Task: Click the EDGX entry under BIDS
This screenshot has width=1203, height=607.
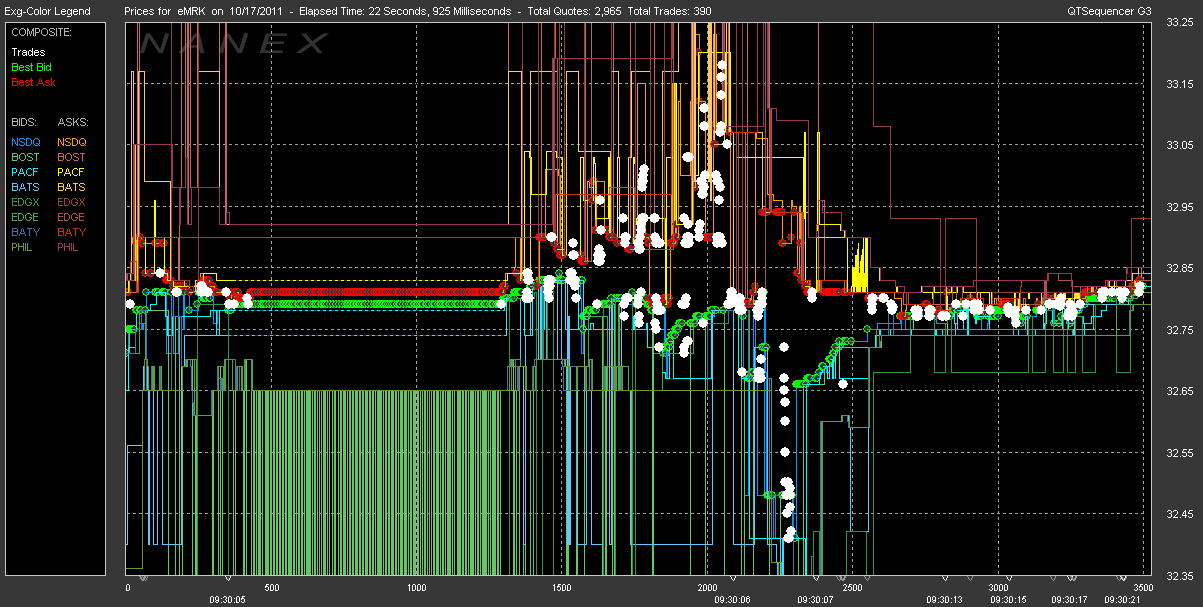Action: point(26,202)
